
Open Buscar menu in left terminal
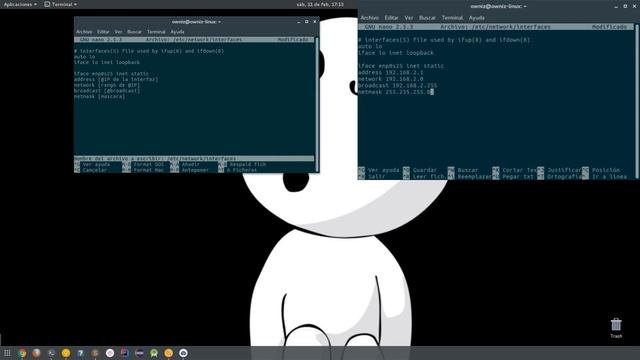[x=134, y=31]
